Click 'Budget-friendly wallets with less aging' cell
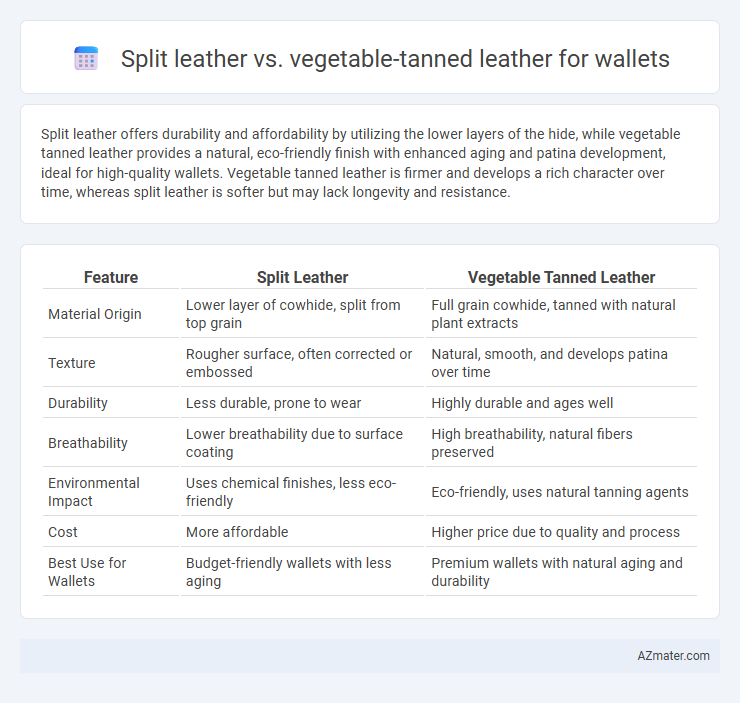 (x=289, y=572)
